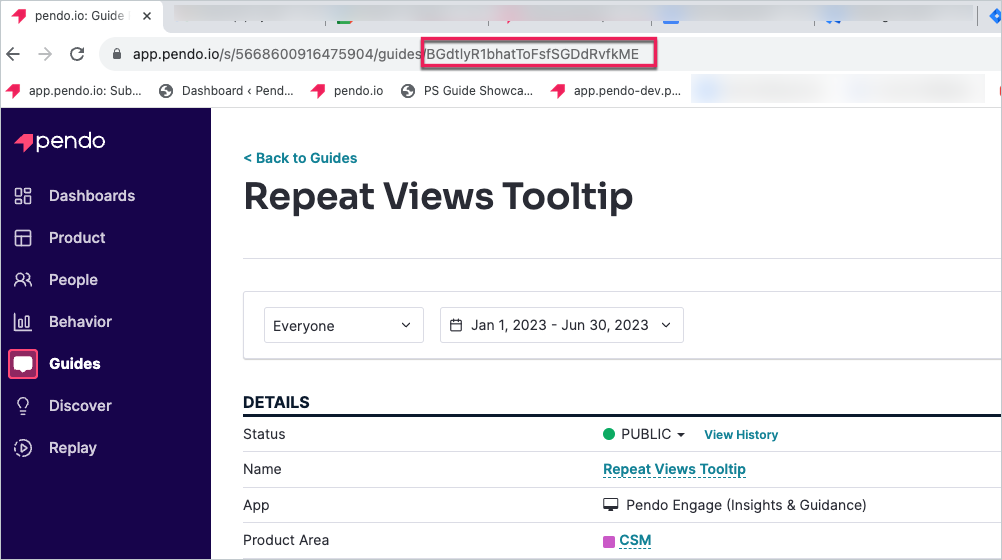Click the purple CSM color swatch

pyautogui.click(x=609, y=541)
